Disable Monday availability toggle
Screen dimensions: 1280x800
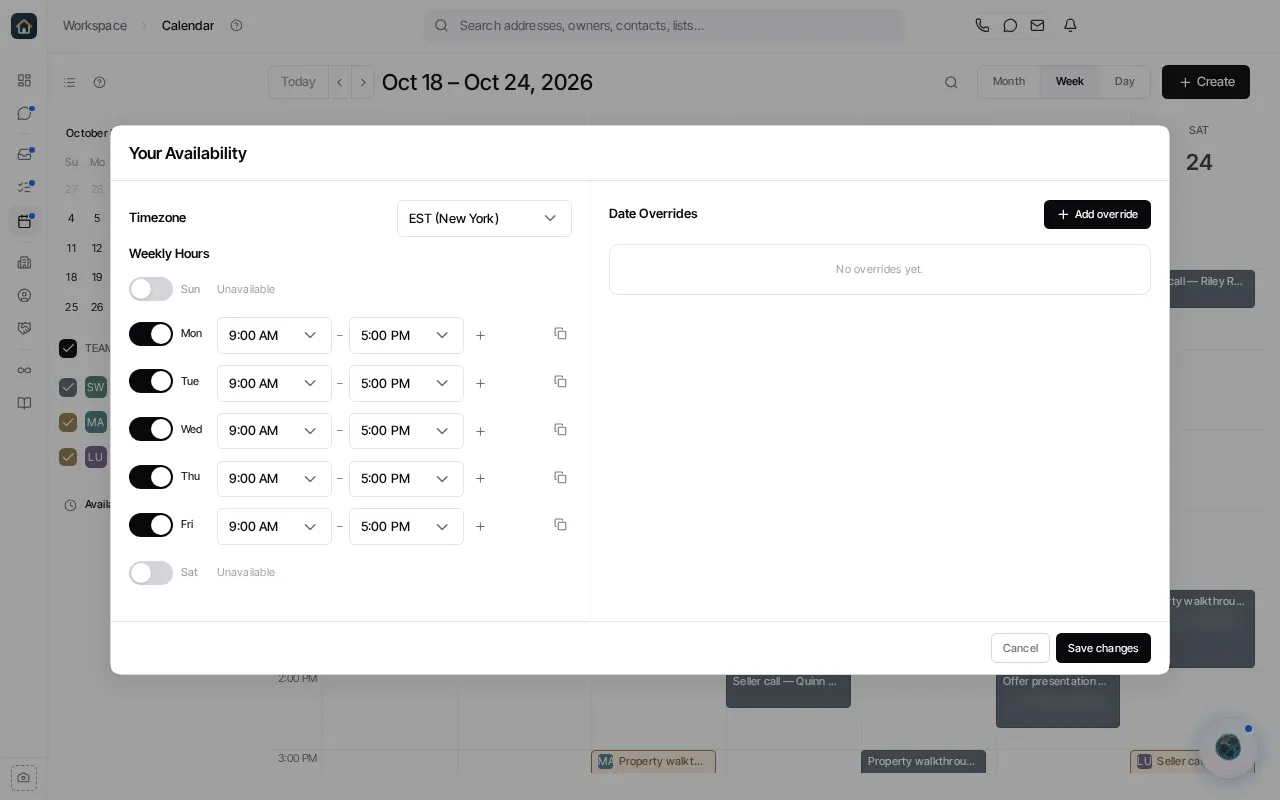click(x=151, y=334)
